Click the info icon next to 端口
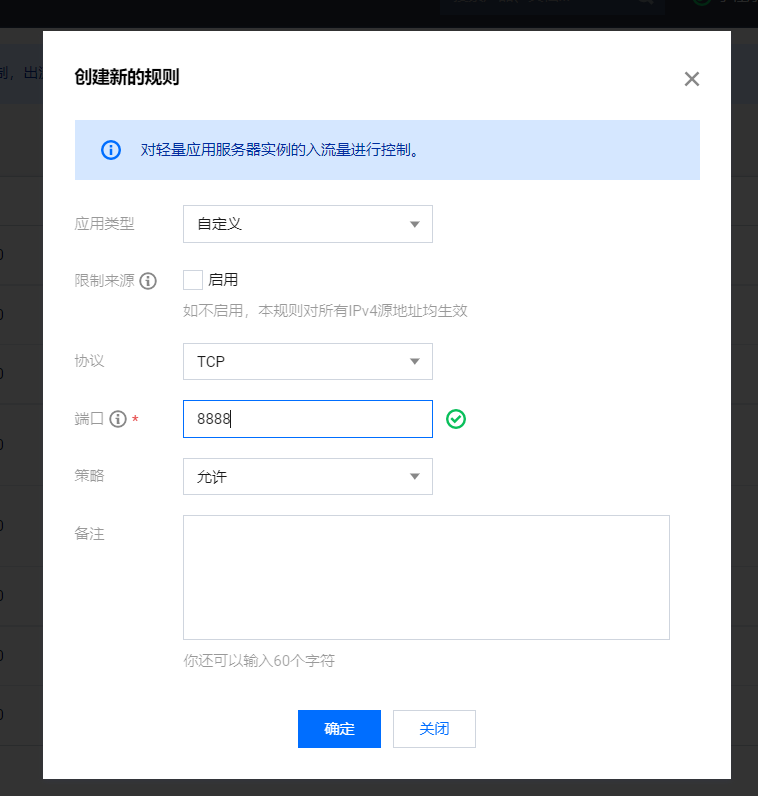Viewport: 758px width, 796px height. coord(118,419)
